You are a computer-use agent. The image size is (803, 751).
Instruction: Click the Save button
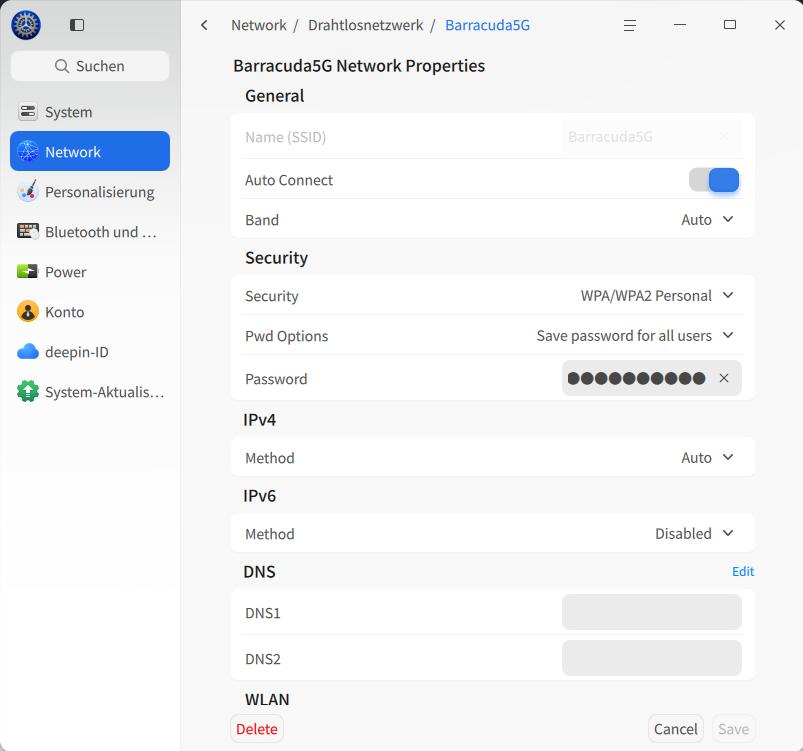(x=733, y=728)
